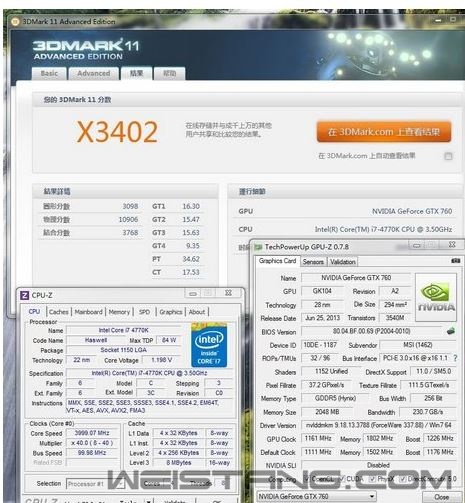Screen dimensions: 465x503
Task: Click the Intel Core i7 badge in CPU-Z
Action: tap(209, 345)
